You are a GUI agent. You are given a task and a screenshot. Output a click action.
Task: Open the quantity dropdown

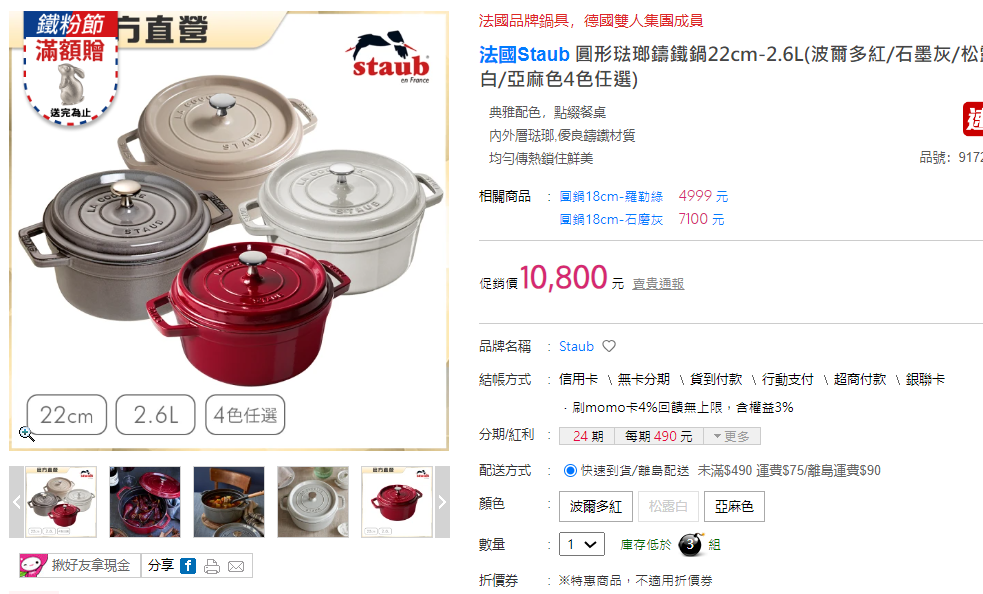582,544
